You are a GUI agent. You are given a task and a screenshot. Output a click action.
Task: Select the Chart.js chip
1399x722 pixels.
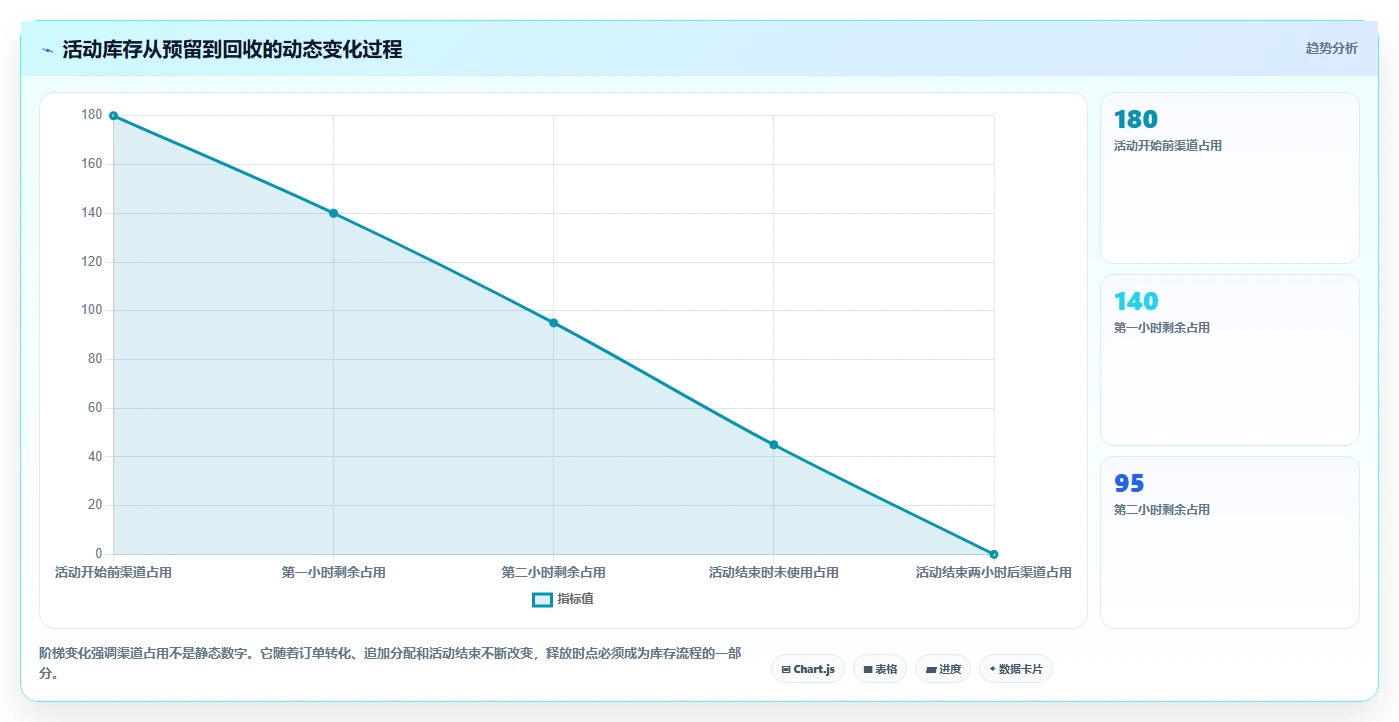808,669
